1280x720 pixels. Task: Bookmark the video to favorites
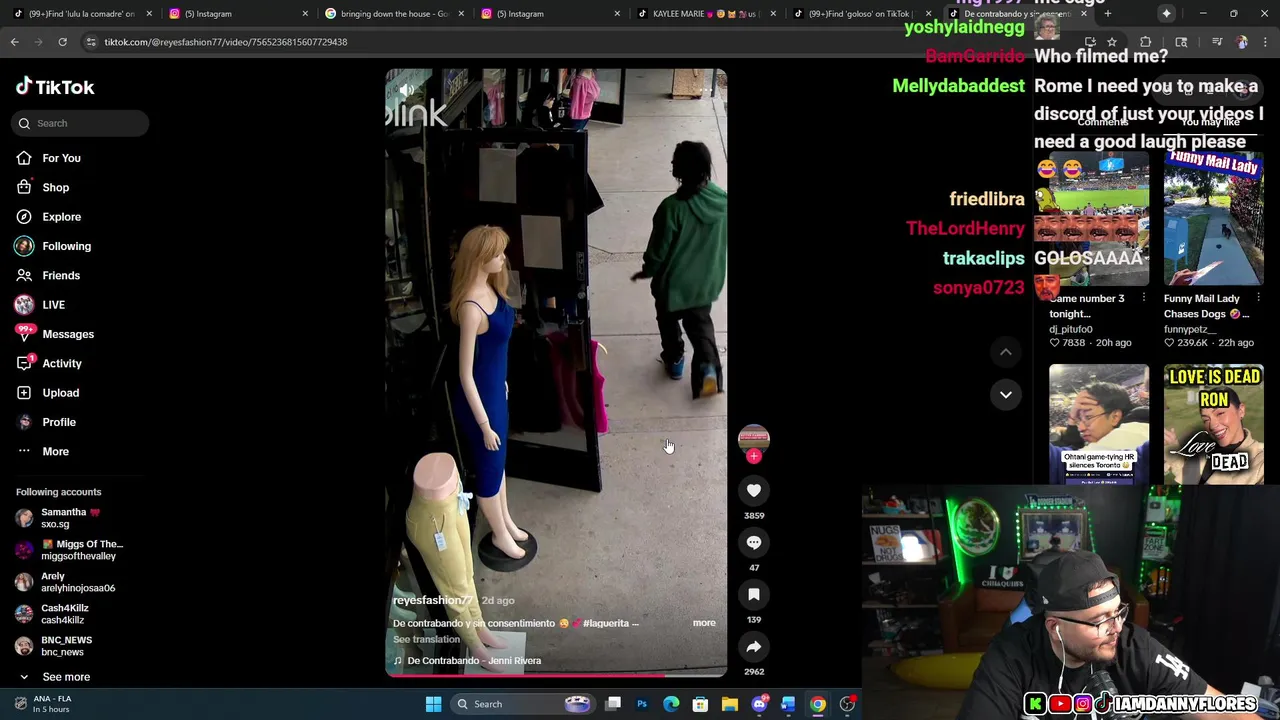(x=754, y=594)
